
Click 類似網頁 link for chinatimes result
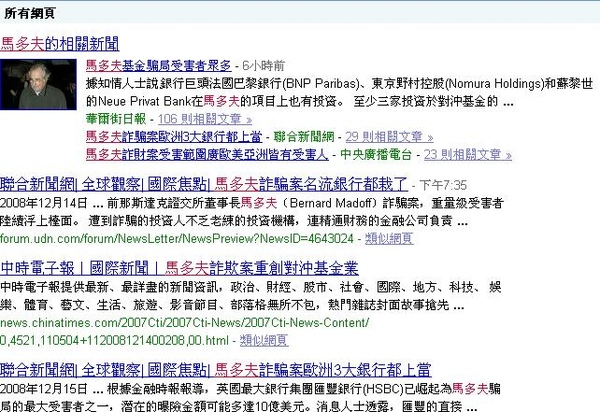tap(264, 340)
